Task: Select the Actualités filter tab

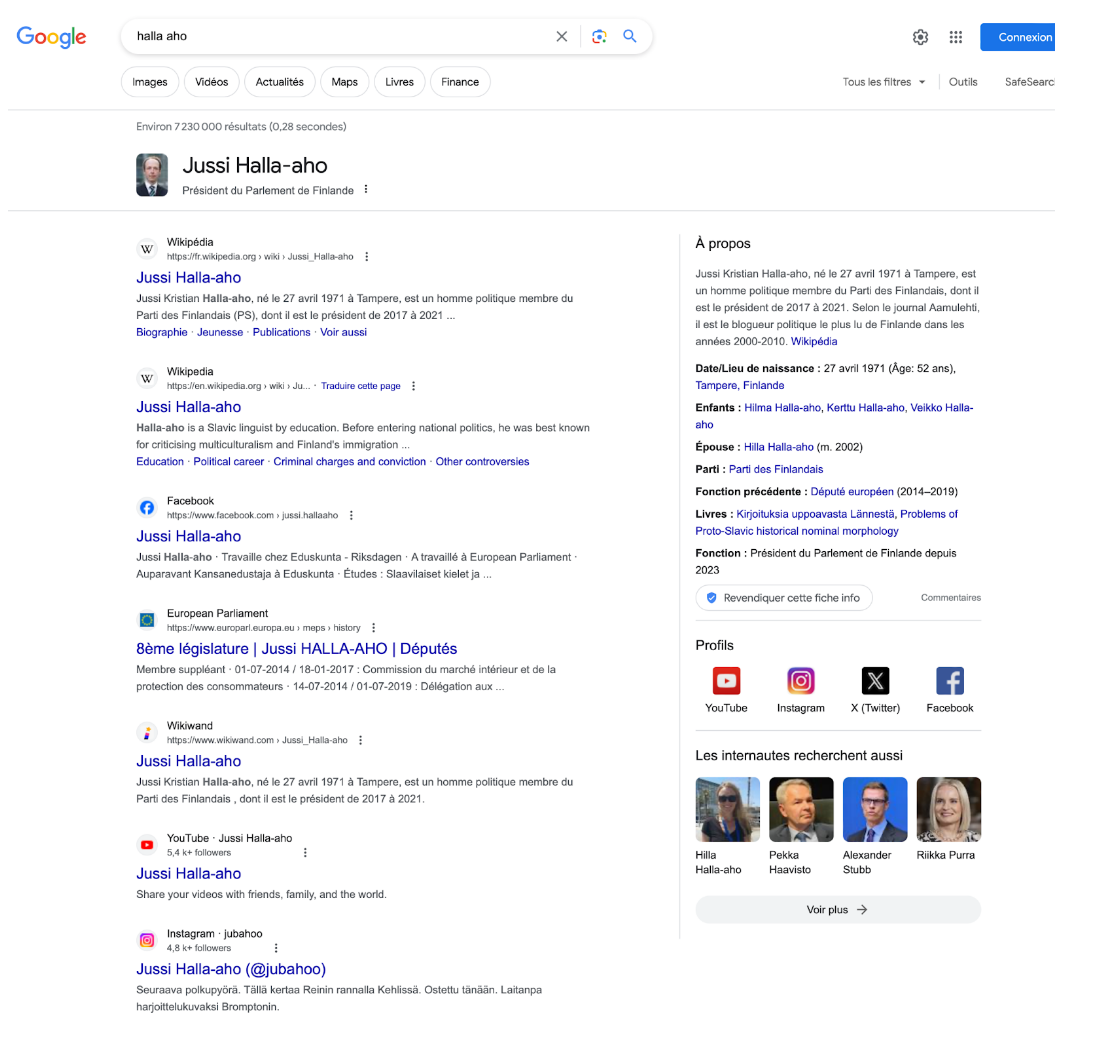Action: pos(279,82)
